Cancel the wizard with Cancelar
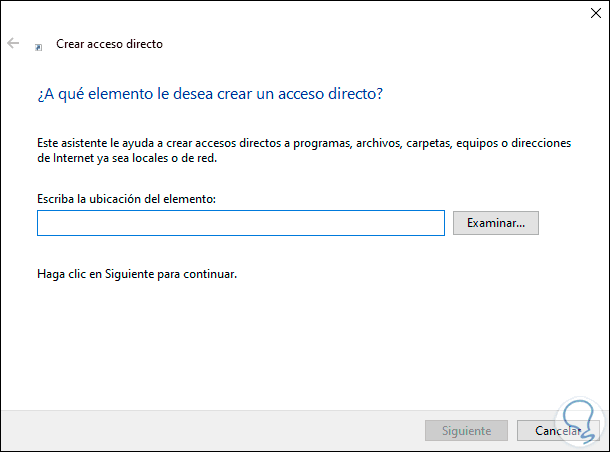Image resolution: width=610 pixels, height=452 pixels. (x=557, y=431)
